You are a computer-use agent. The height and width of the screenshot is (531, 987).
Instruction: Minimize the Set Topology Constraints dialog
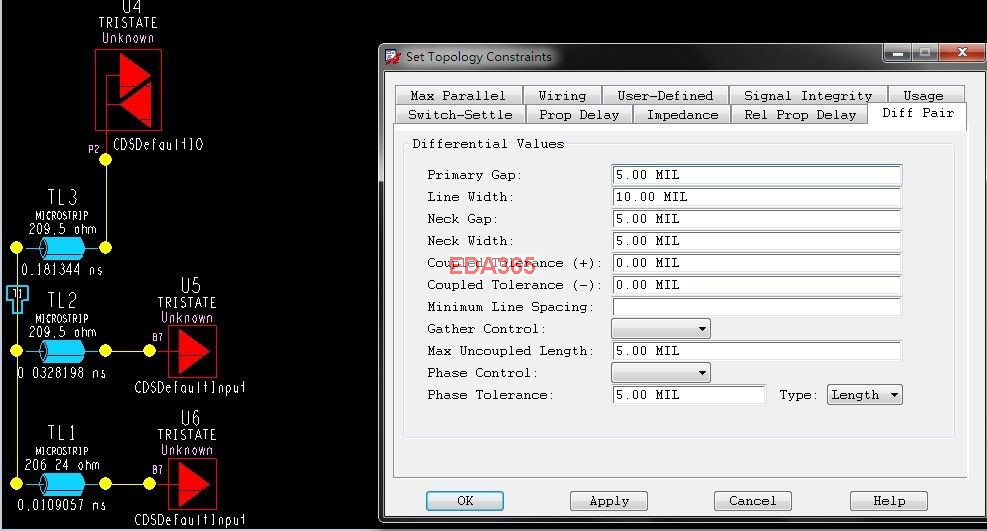898,53
